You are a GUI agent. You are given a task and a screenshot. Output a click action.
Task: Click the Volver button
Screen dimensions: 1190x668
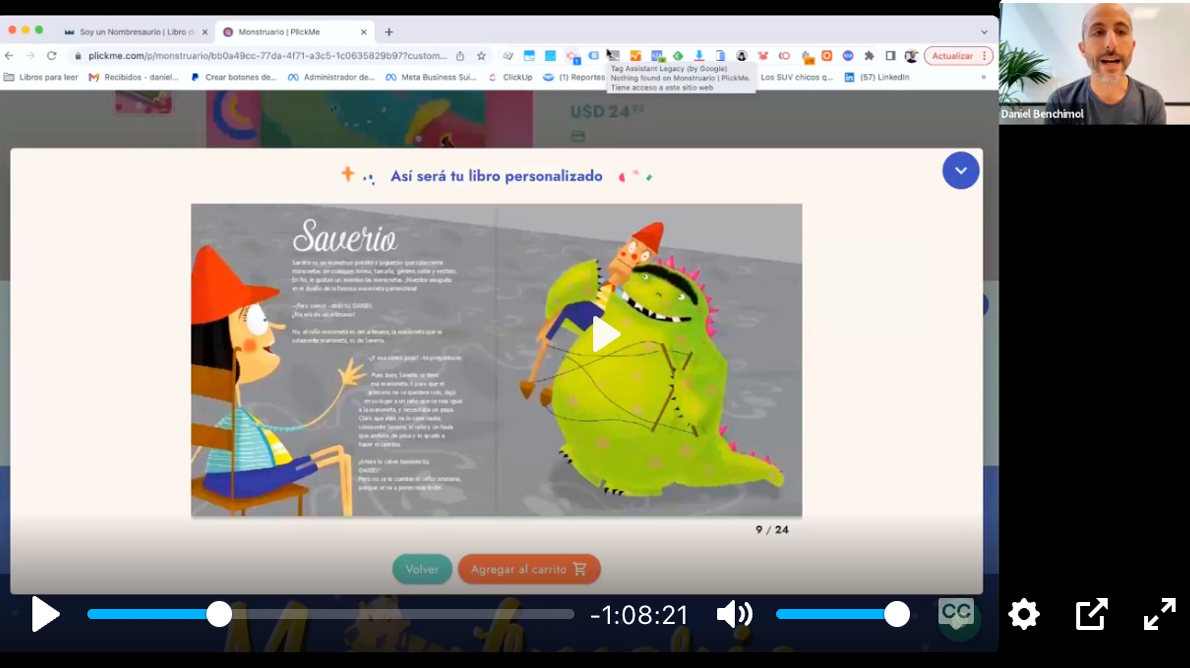pos(422,569)
